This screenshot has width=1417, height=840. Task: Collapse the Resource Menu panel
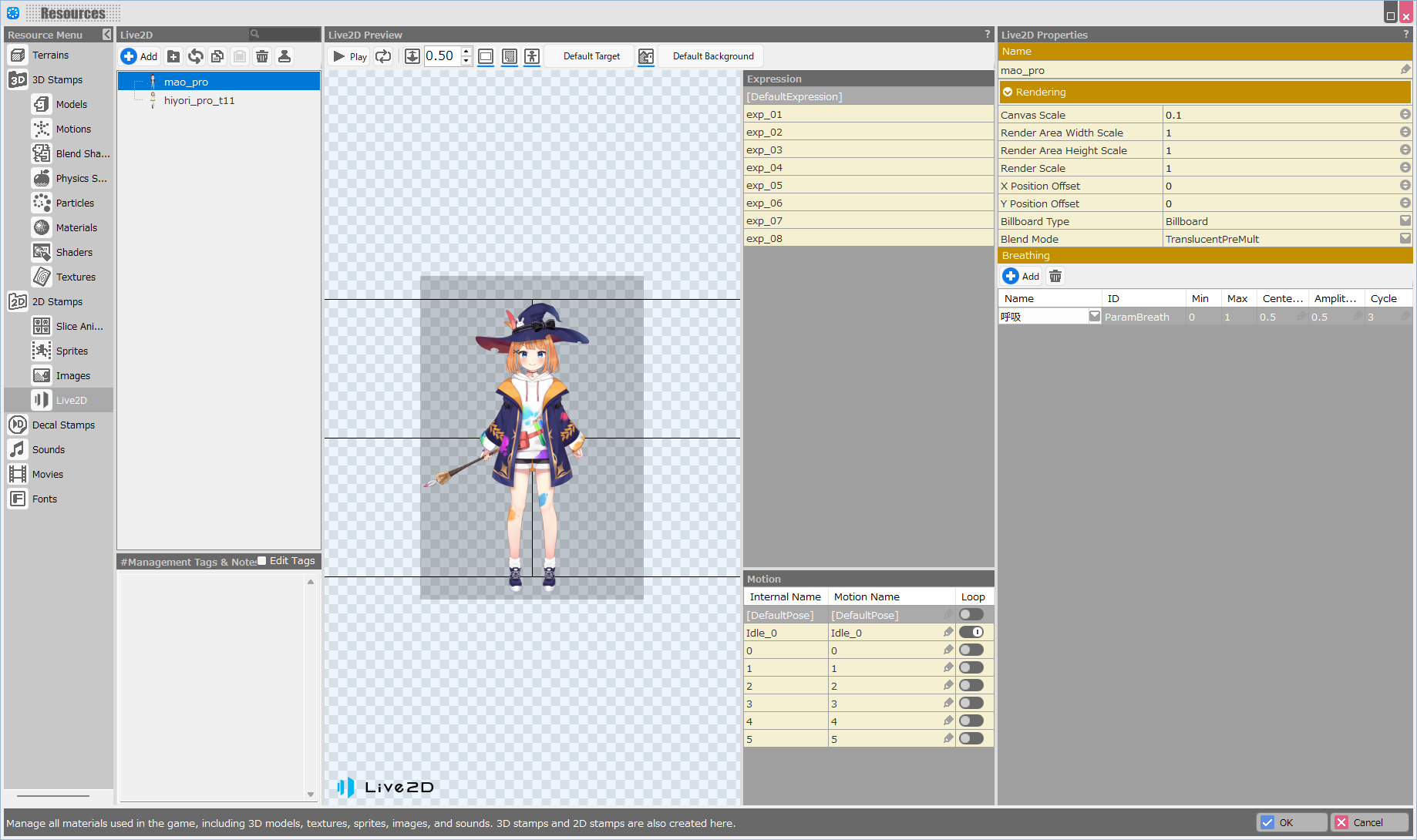[106, 35]
